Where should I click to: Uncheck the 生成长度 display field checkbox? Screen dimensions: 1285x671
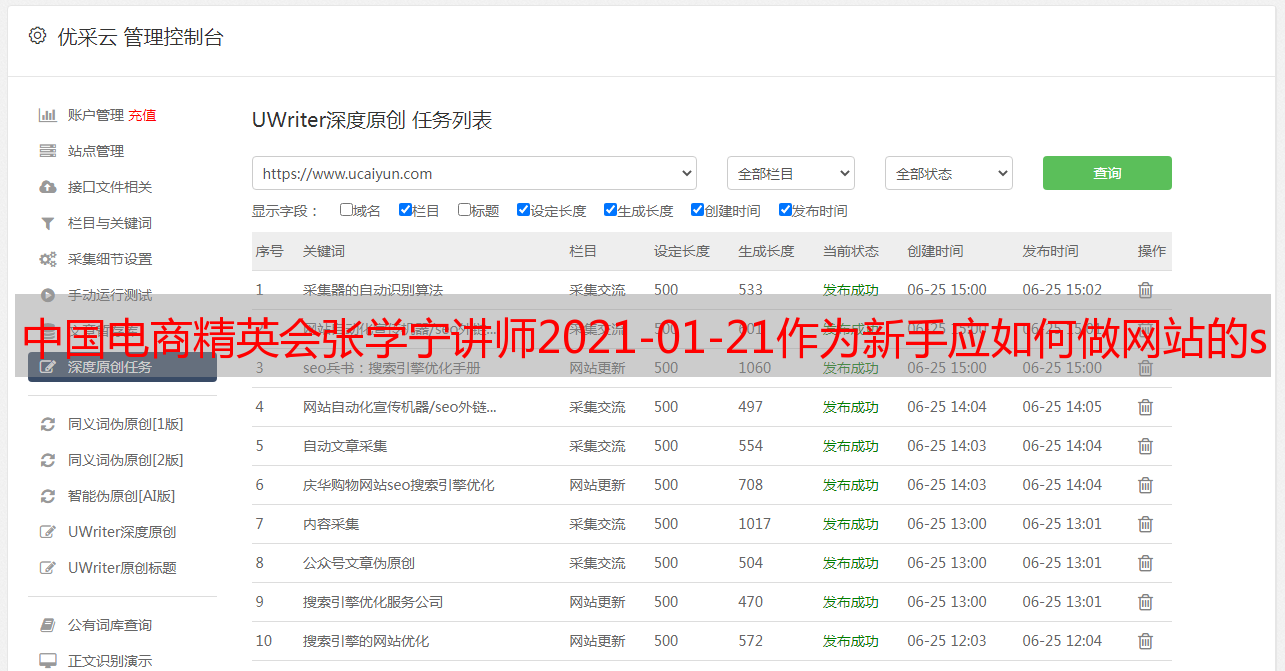[610, 210]
